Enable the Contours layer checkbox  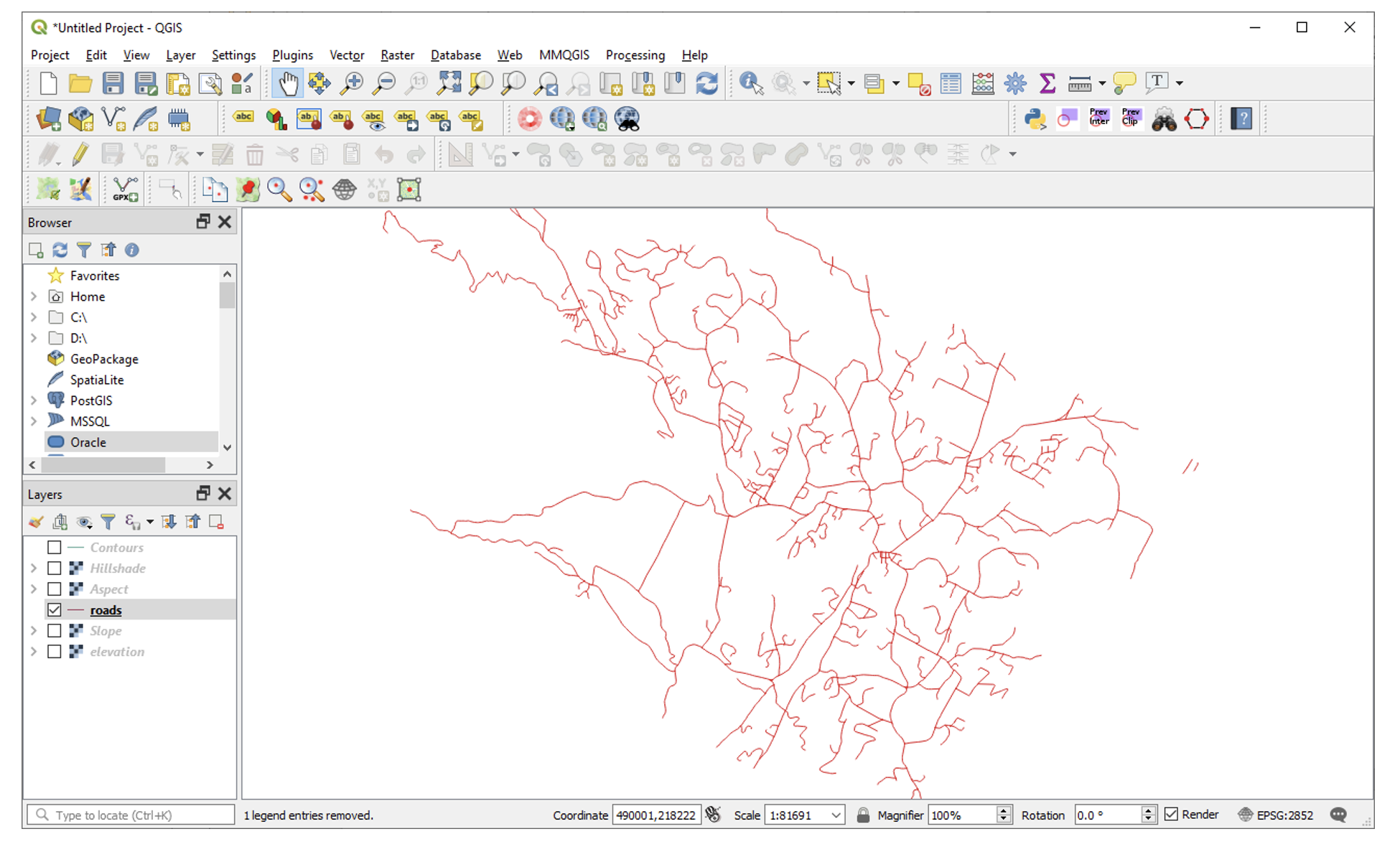pos(54,547)
